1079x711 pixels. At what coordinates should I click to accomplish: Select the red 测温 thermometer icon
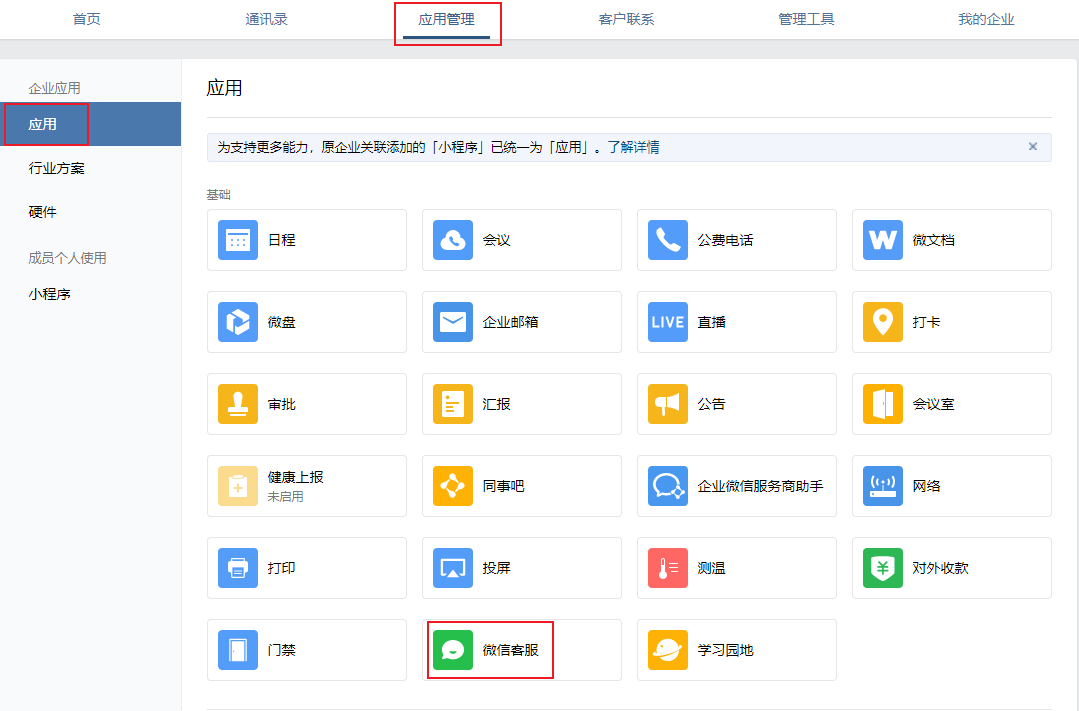[667, 567]
